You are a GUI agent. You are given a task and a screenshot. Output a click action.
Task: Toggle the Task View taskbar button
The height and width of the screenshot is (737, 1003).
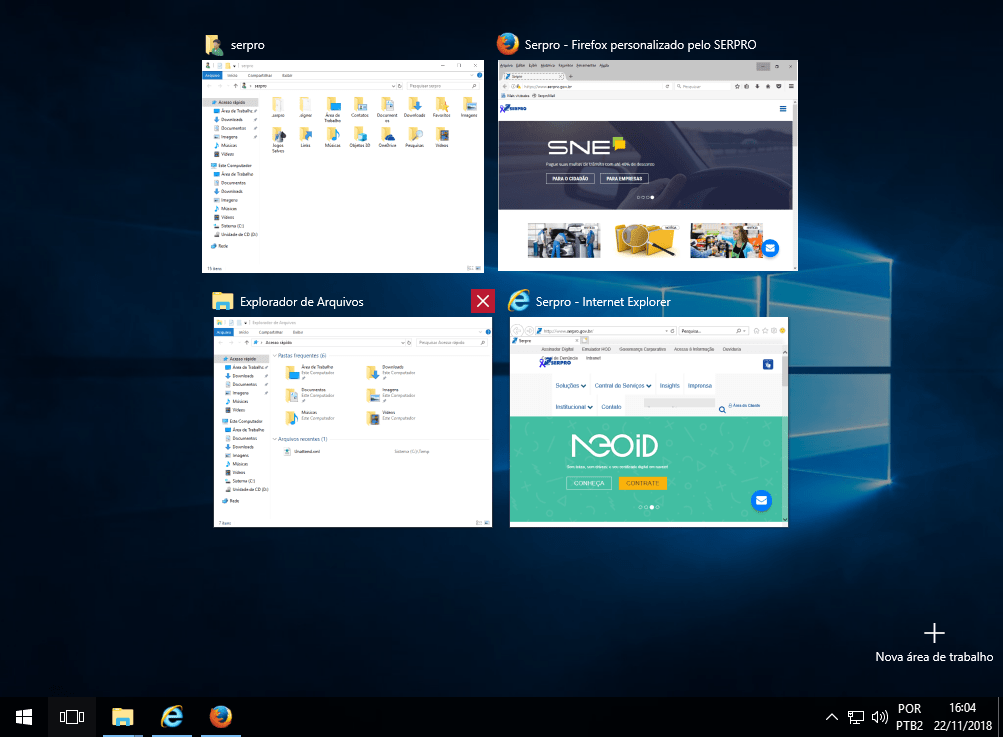point(71,716)
